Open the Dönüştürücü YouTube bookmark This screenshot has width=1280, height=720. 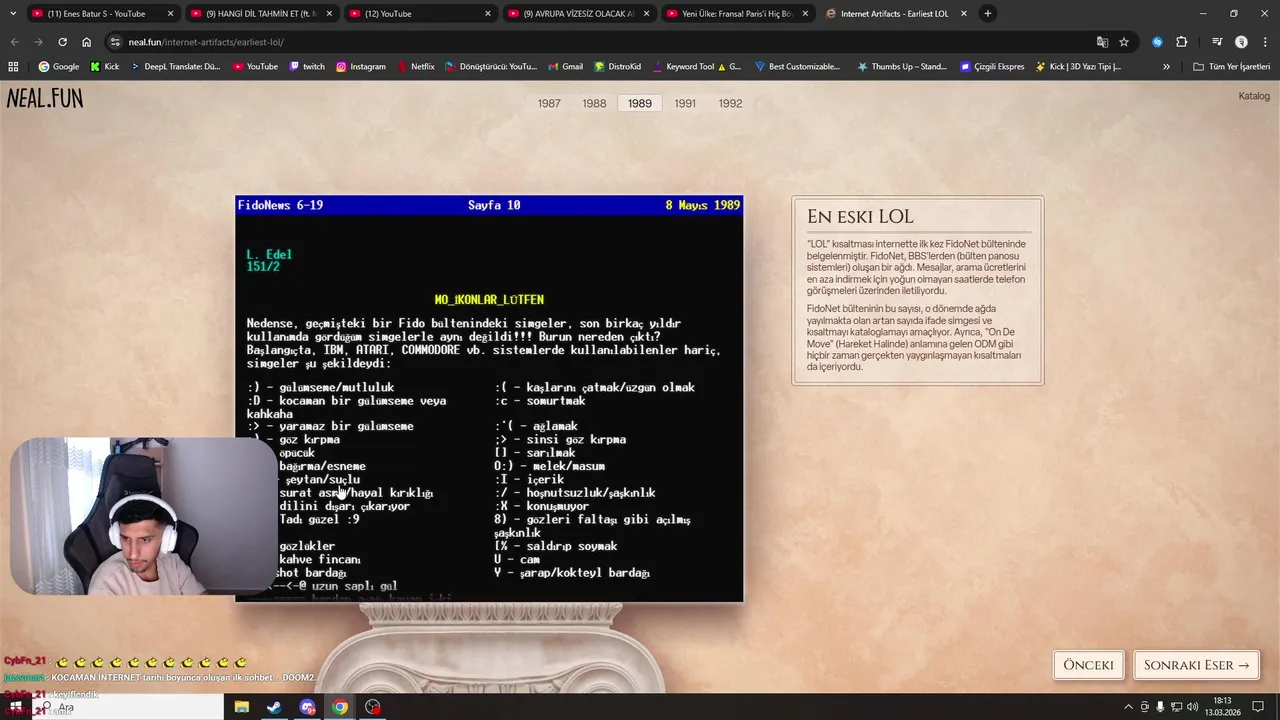(491, 67)
